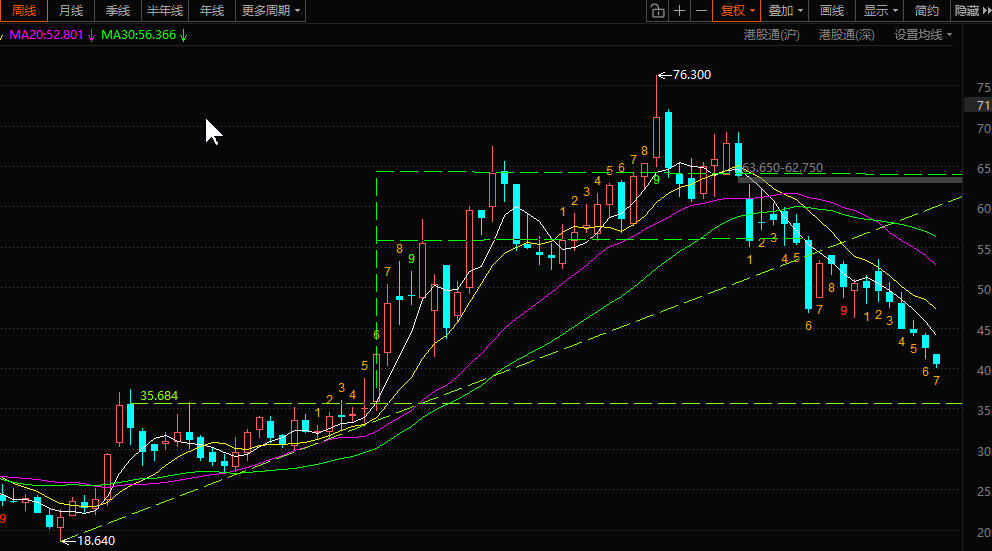
Task: Click the MA30:56.366 indicator label
Action: click(139, 35)
